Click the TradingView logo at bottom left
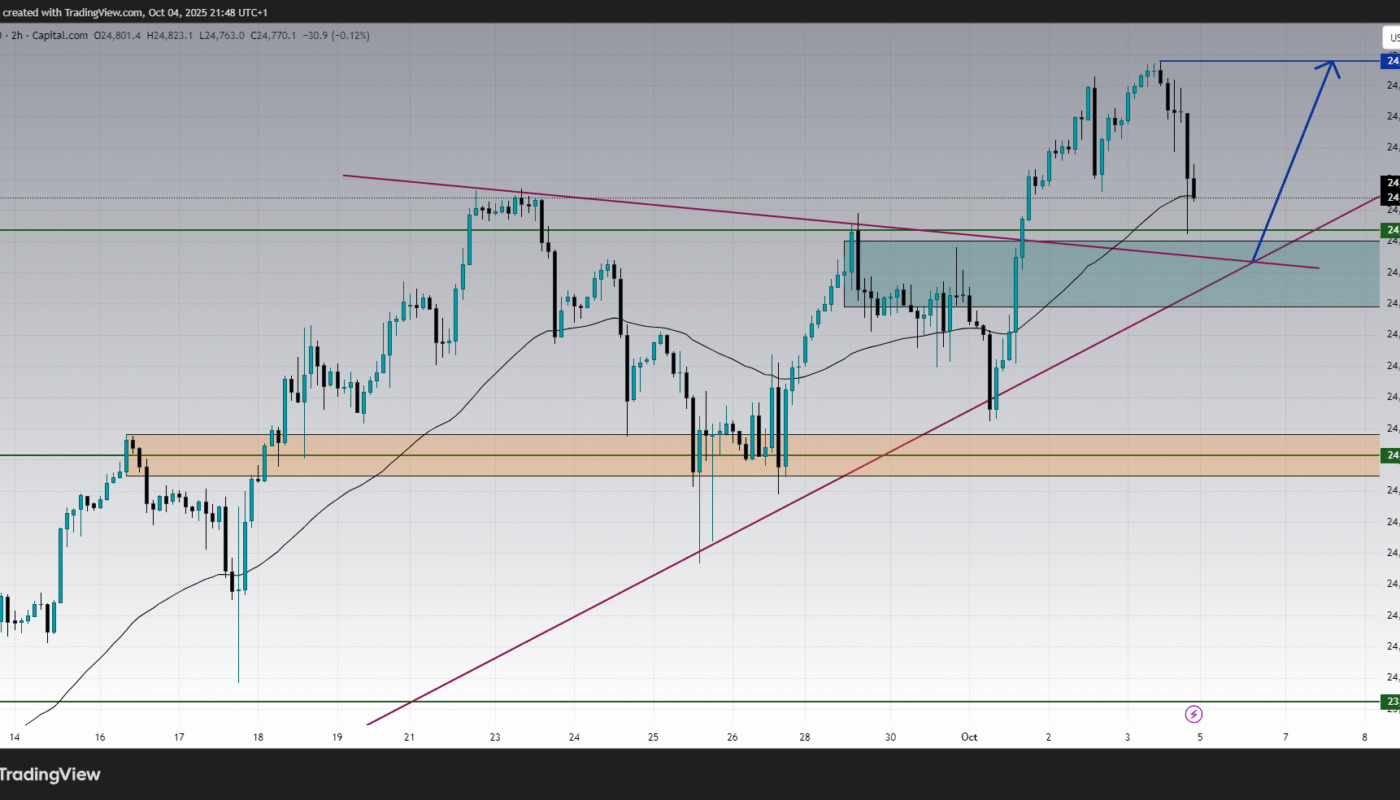Screen dimensions: 1400x800 coord(52,774)
